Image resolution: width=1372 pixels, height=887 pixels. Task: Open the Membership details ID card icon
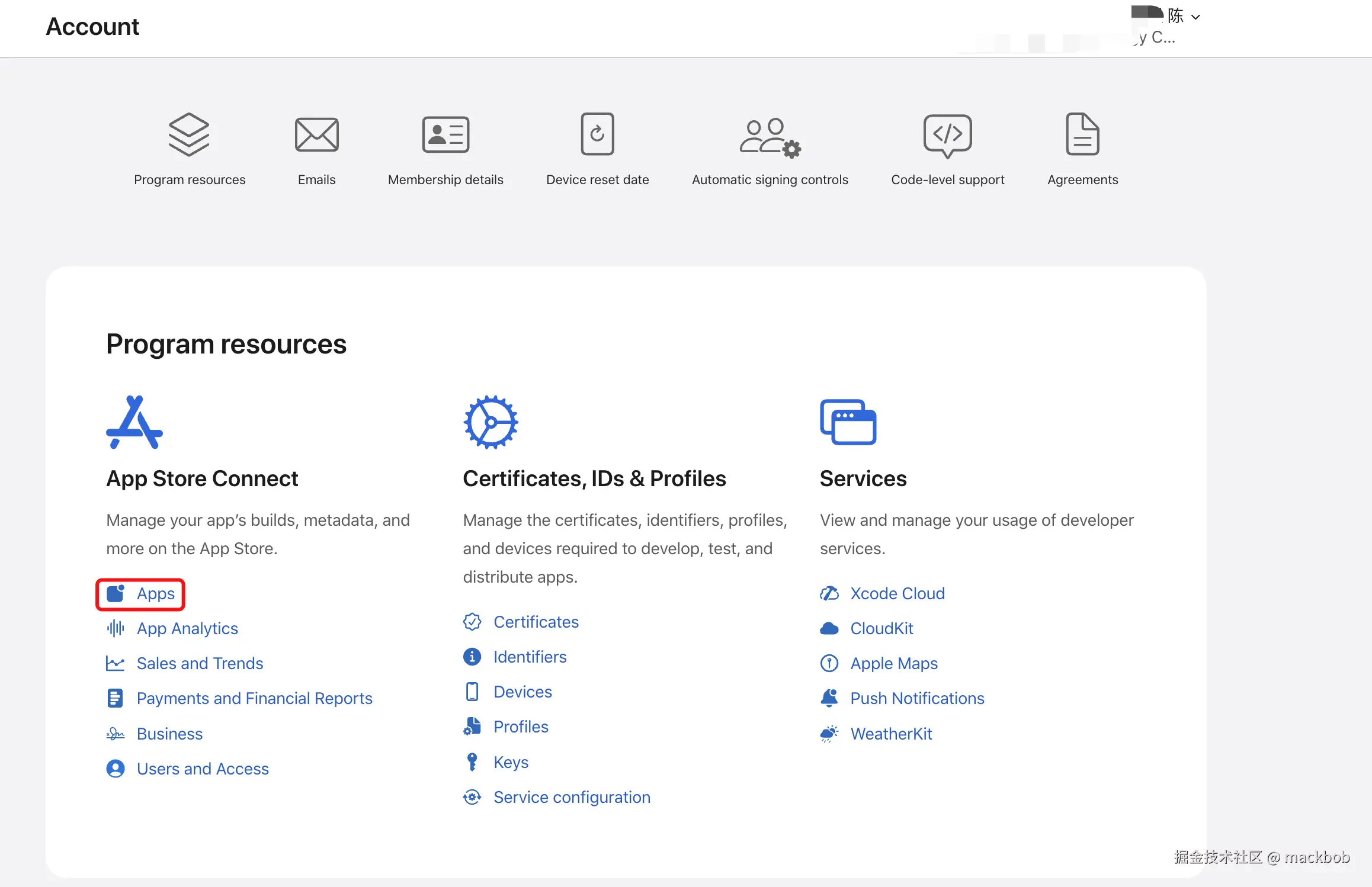pyautogui.click(x=445, y=134)
